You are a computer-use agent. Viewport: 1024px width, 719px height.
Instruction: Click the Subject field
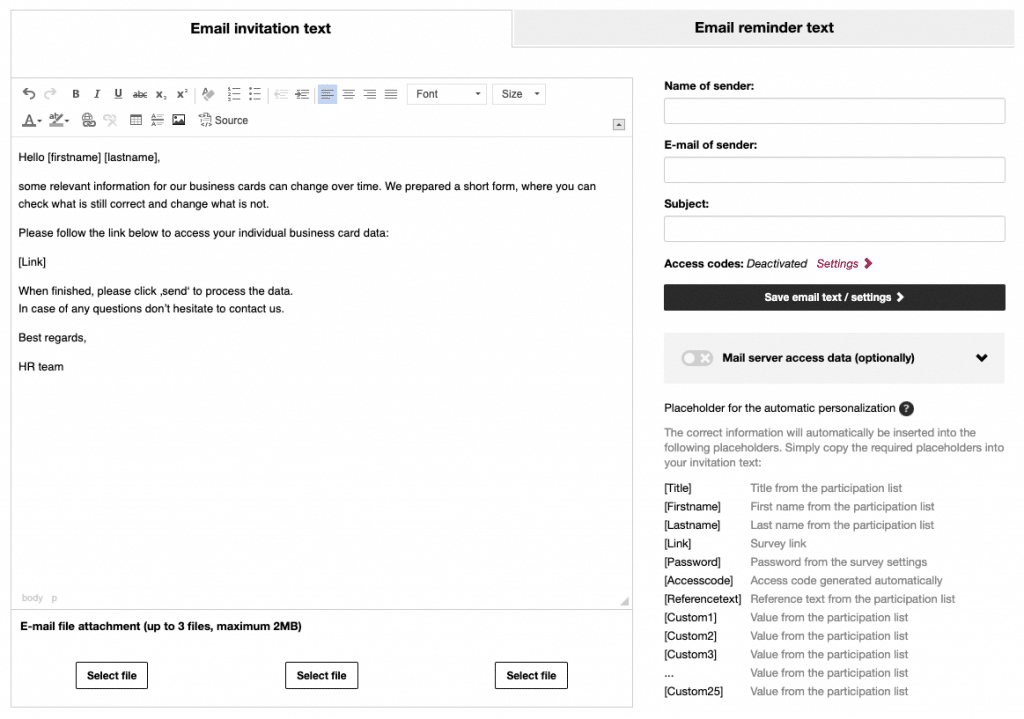(x=834, y=229)
